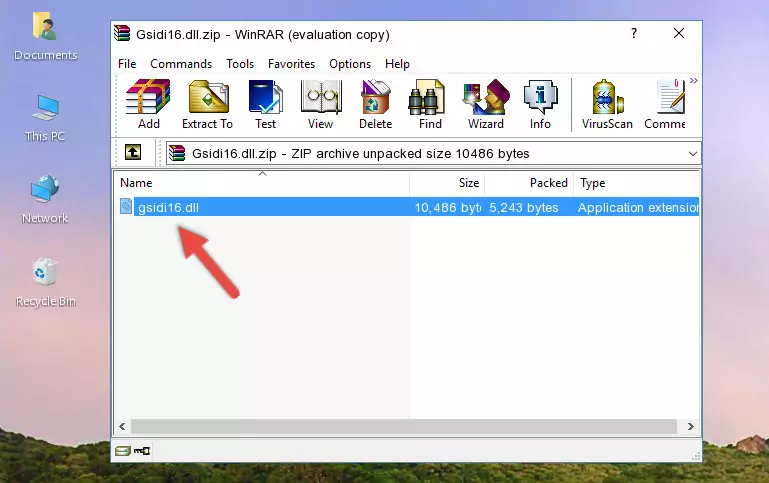Click the This PC desktop icon
769x483 pixels.
[45, 118]
